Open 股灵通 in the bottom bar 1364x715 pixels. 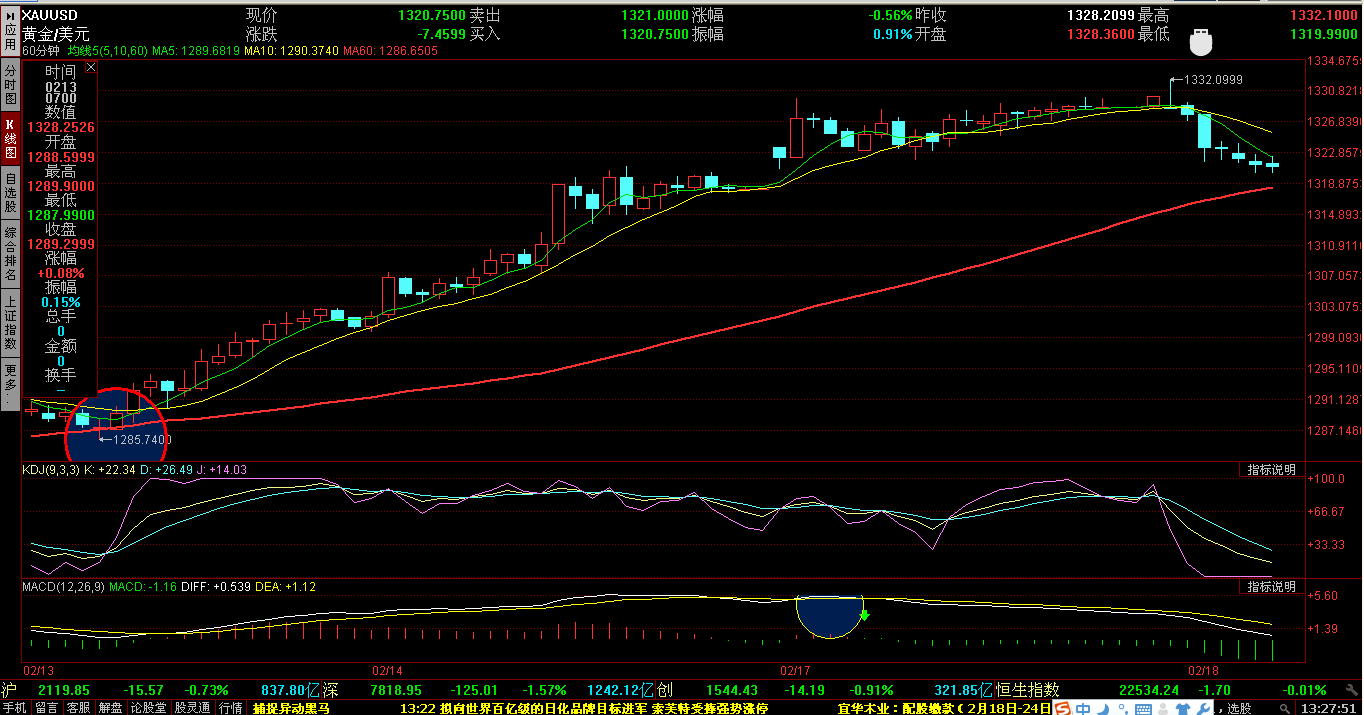tap(192, 707)
